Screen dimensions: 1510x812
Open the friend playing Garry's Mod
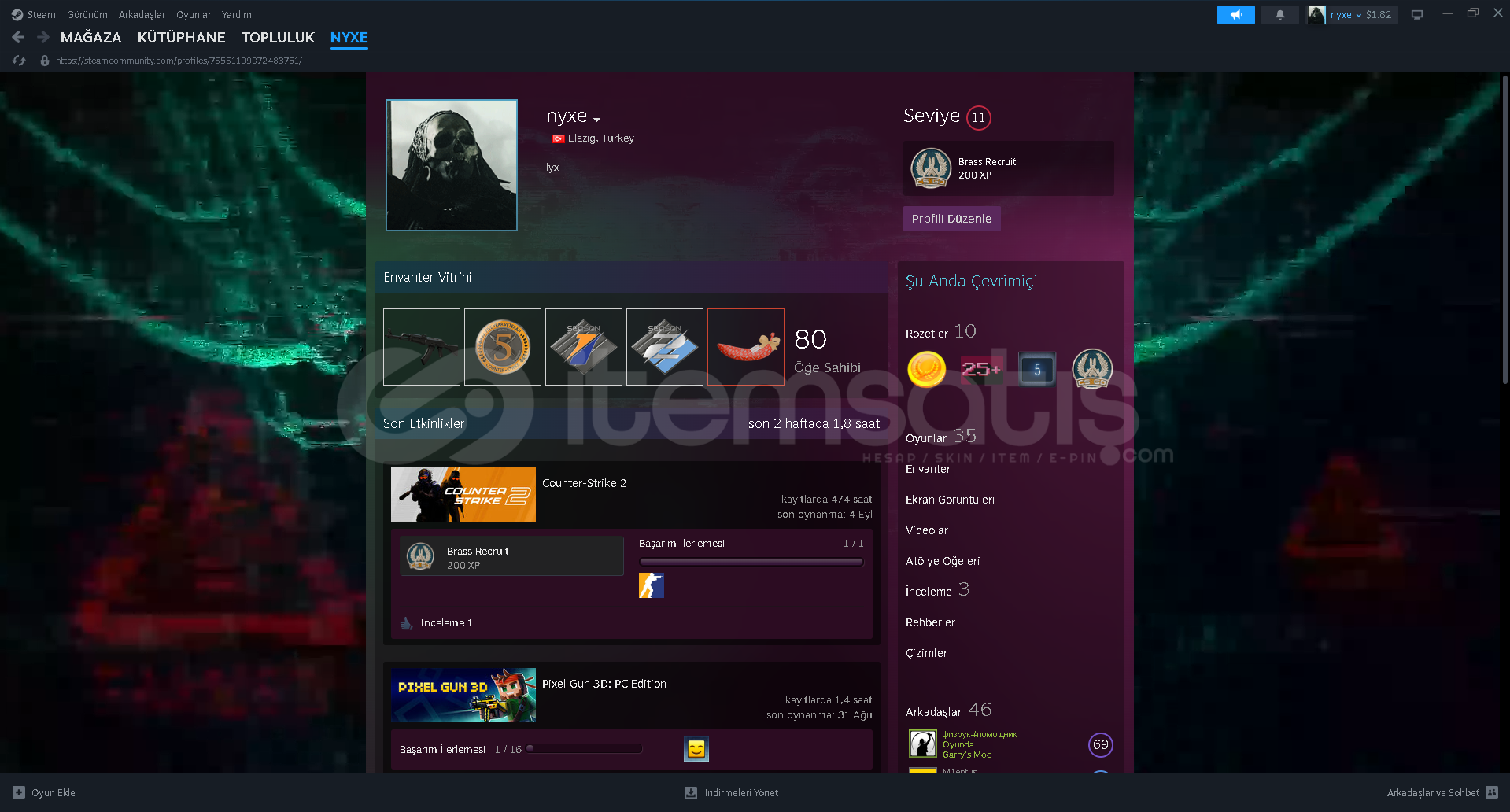coord(979,744)
